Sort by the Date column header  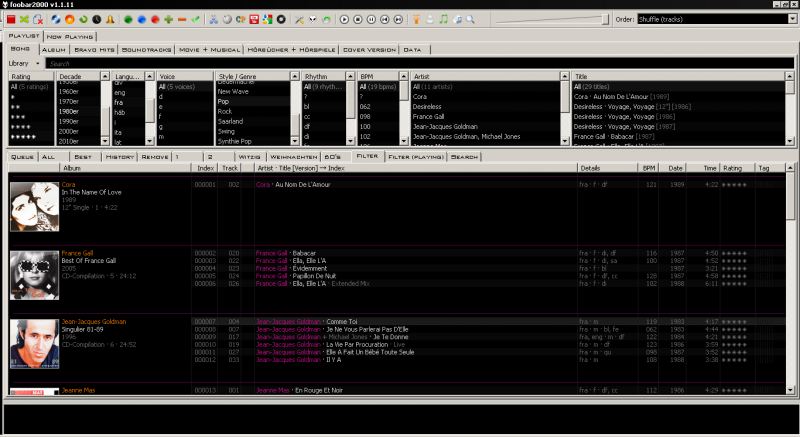(x=674, y=168)
